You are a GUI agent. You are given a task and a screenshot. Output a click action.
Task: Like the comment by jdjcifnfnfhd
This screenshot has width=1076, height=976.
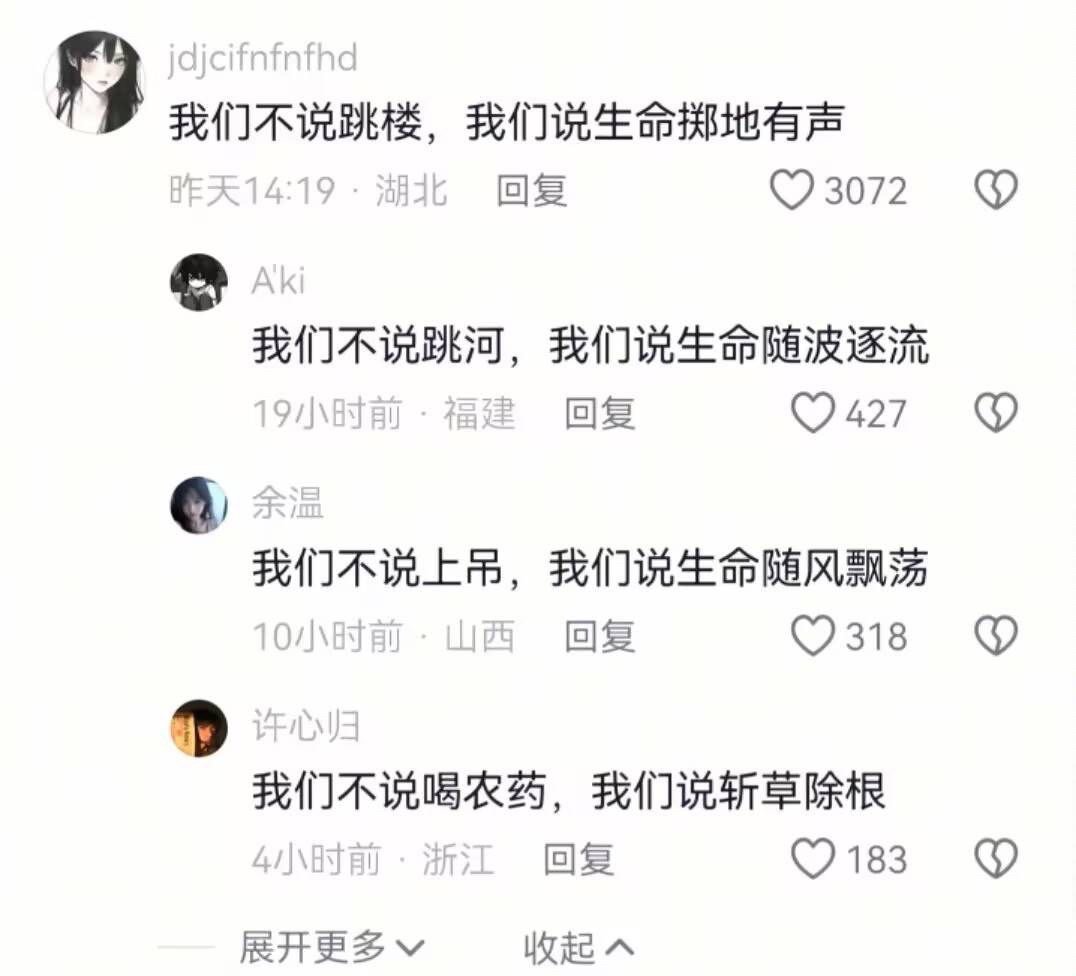792,190
